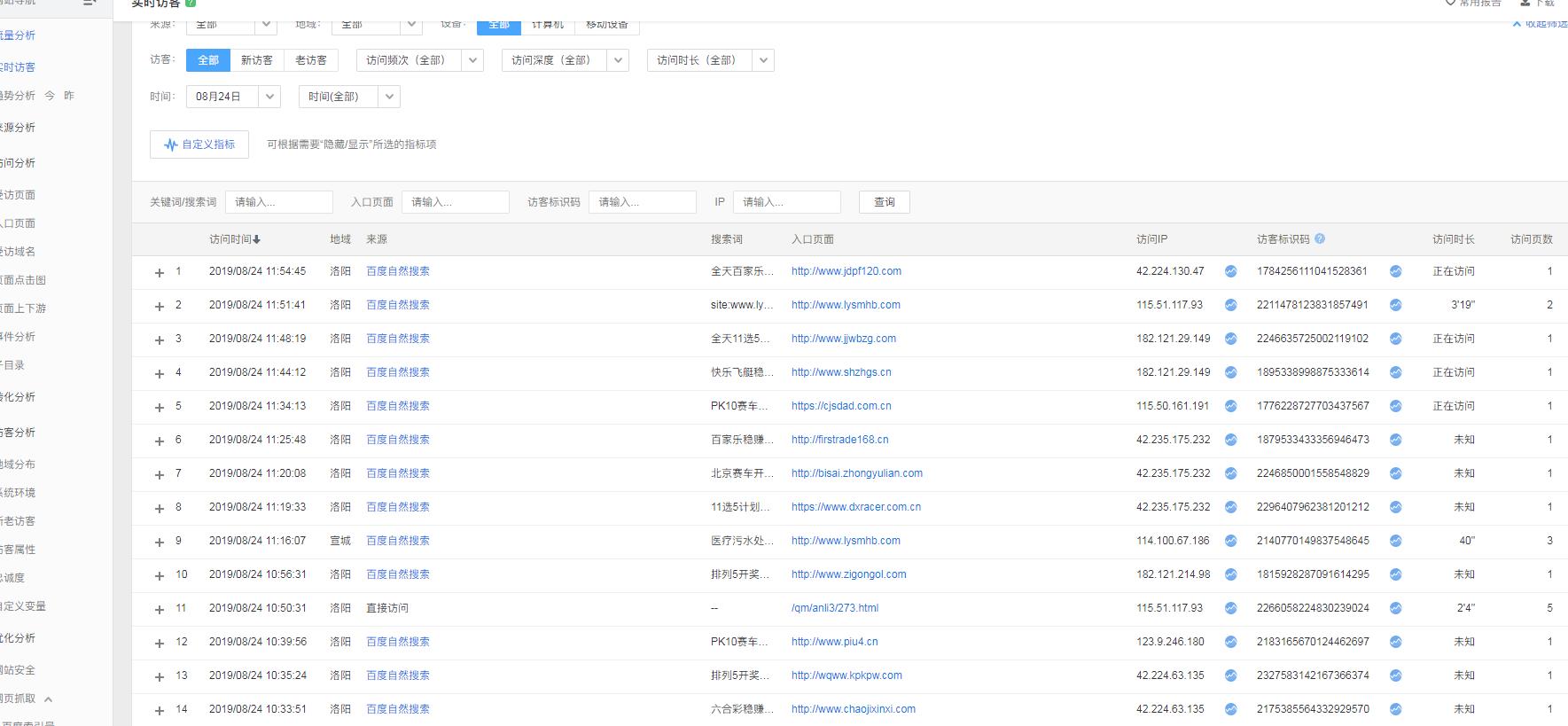Viewport: 1568px width, 726px height.
Task: Click the visitor icon after ID 2211478123831857491
Action: pyautogui.click(x=1395, y=305)
